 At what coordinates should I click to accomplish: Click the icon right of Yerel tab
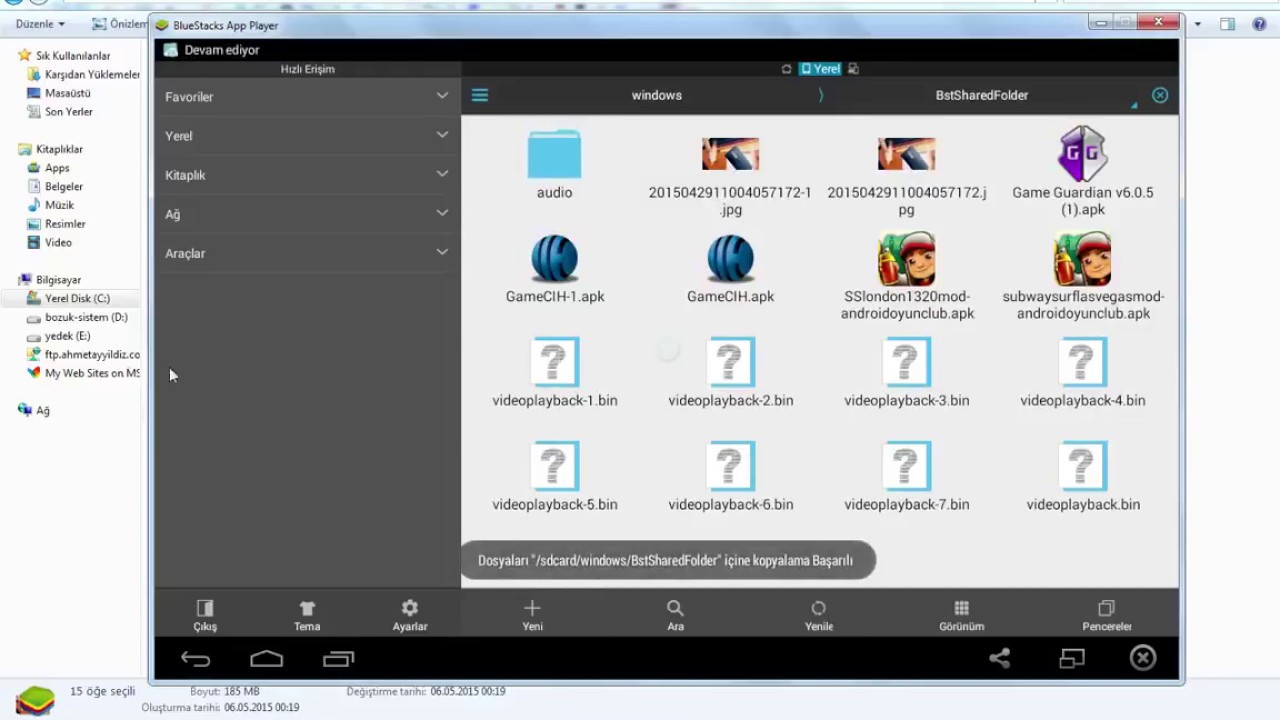[853, 69]
